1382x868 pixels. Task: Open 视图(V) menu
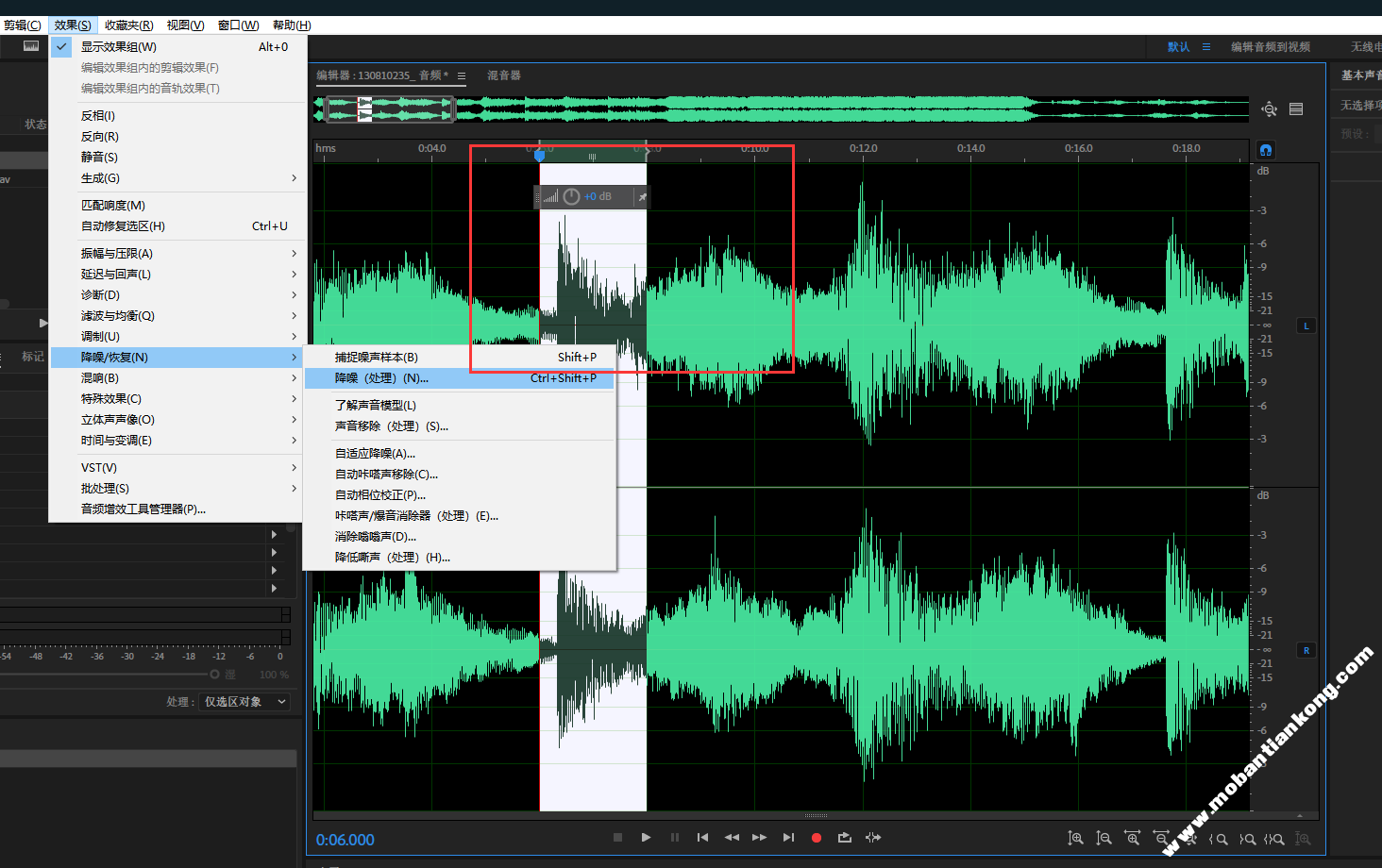tap(185, 25)
